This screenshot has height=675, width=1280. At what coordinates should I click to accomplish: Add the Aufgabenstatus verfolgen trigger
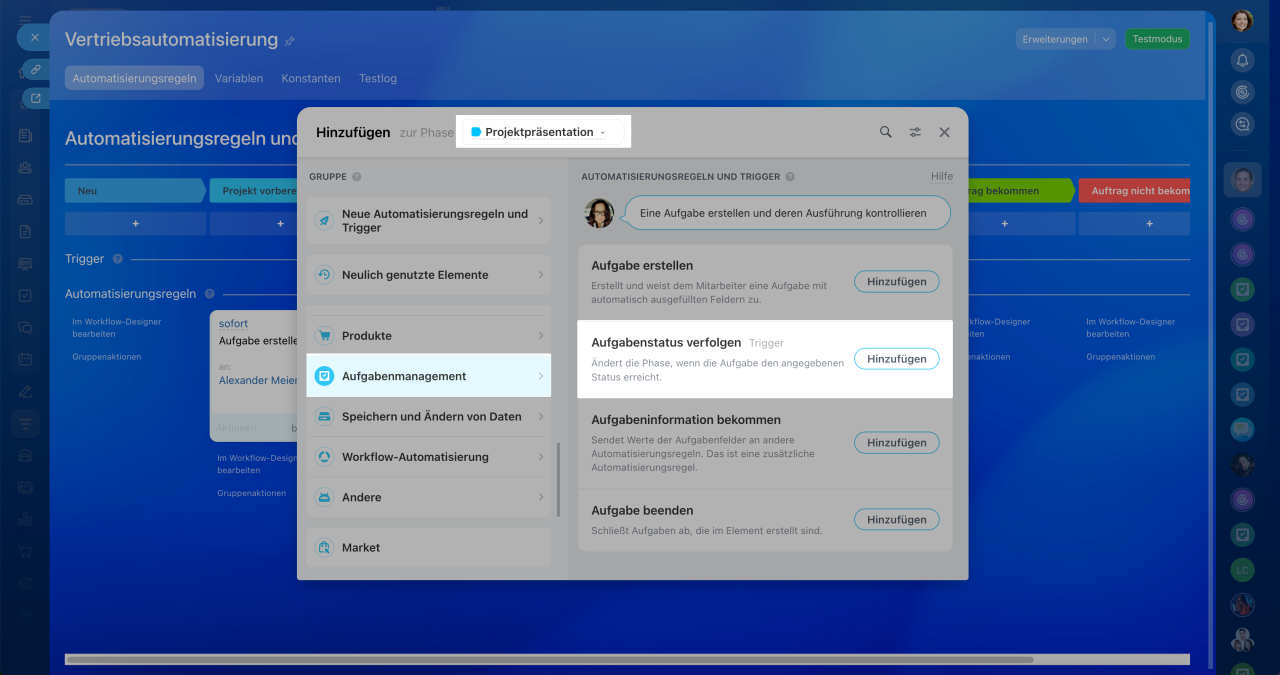[896, 359]
